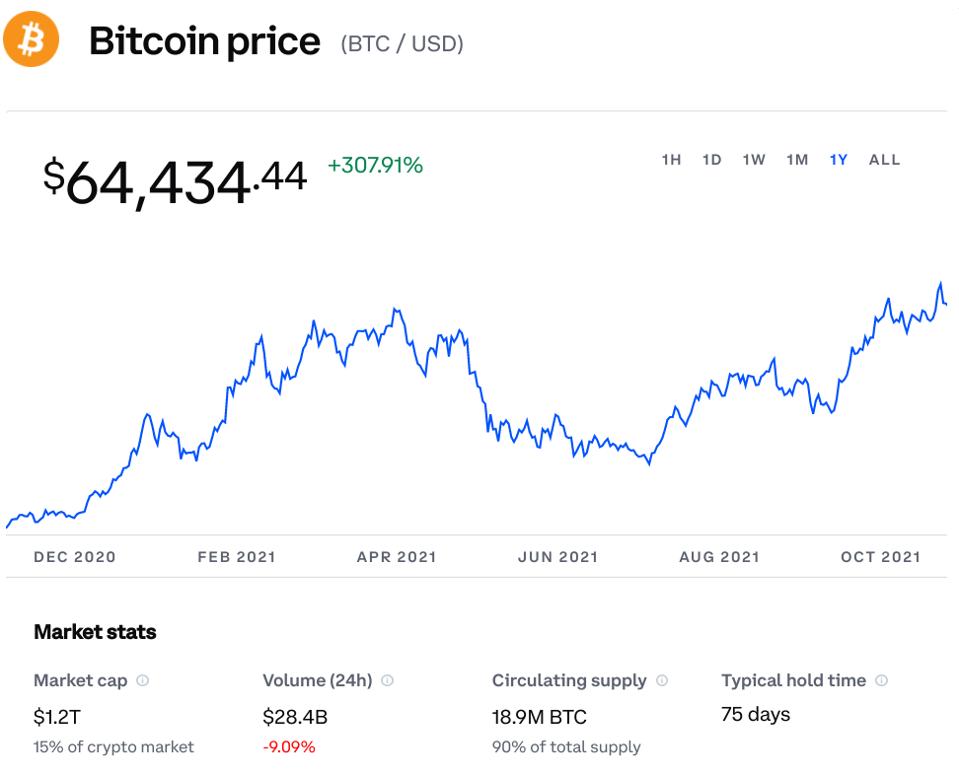The image size is (959, 778).
Task: Click the April 2021 peak on chart
Action: pos(396,309)
